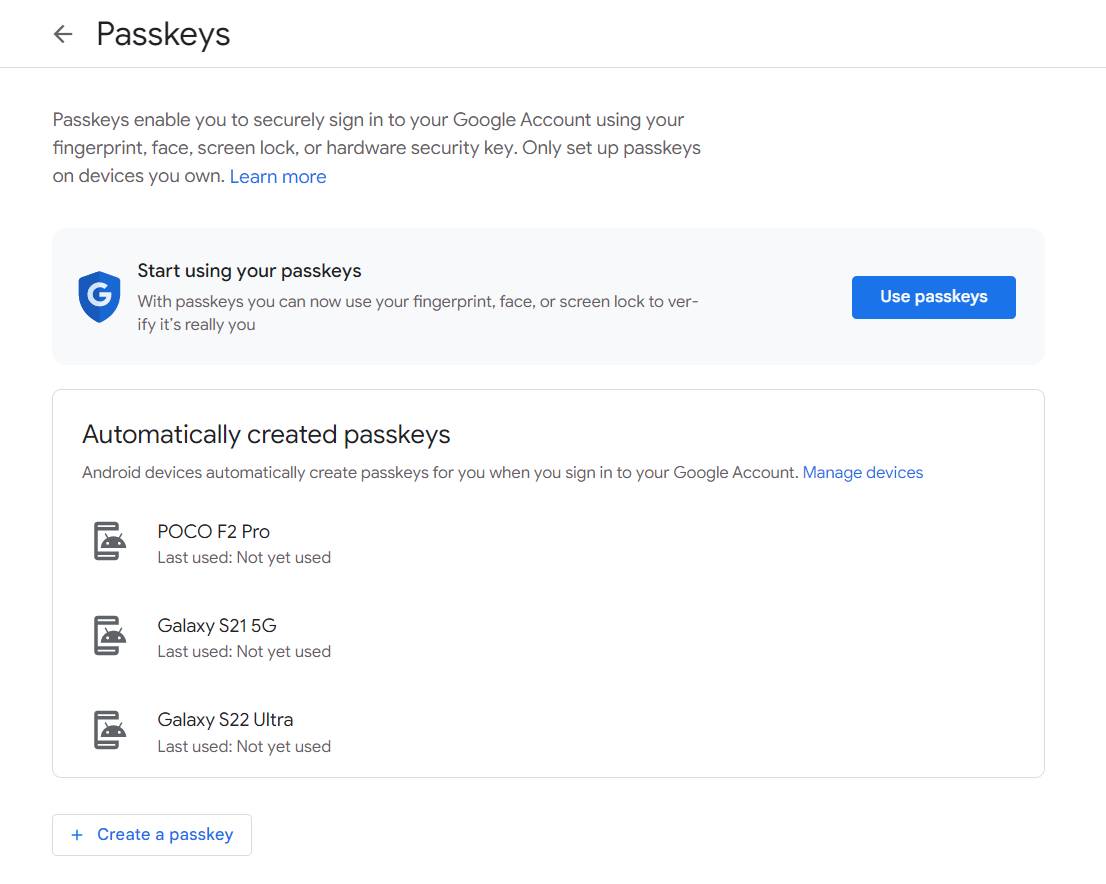
Task: Select the Galaxy S22 Ultra device name
Action: [225, 720]
